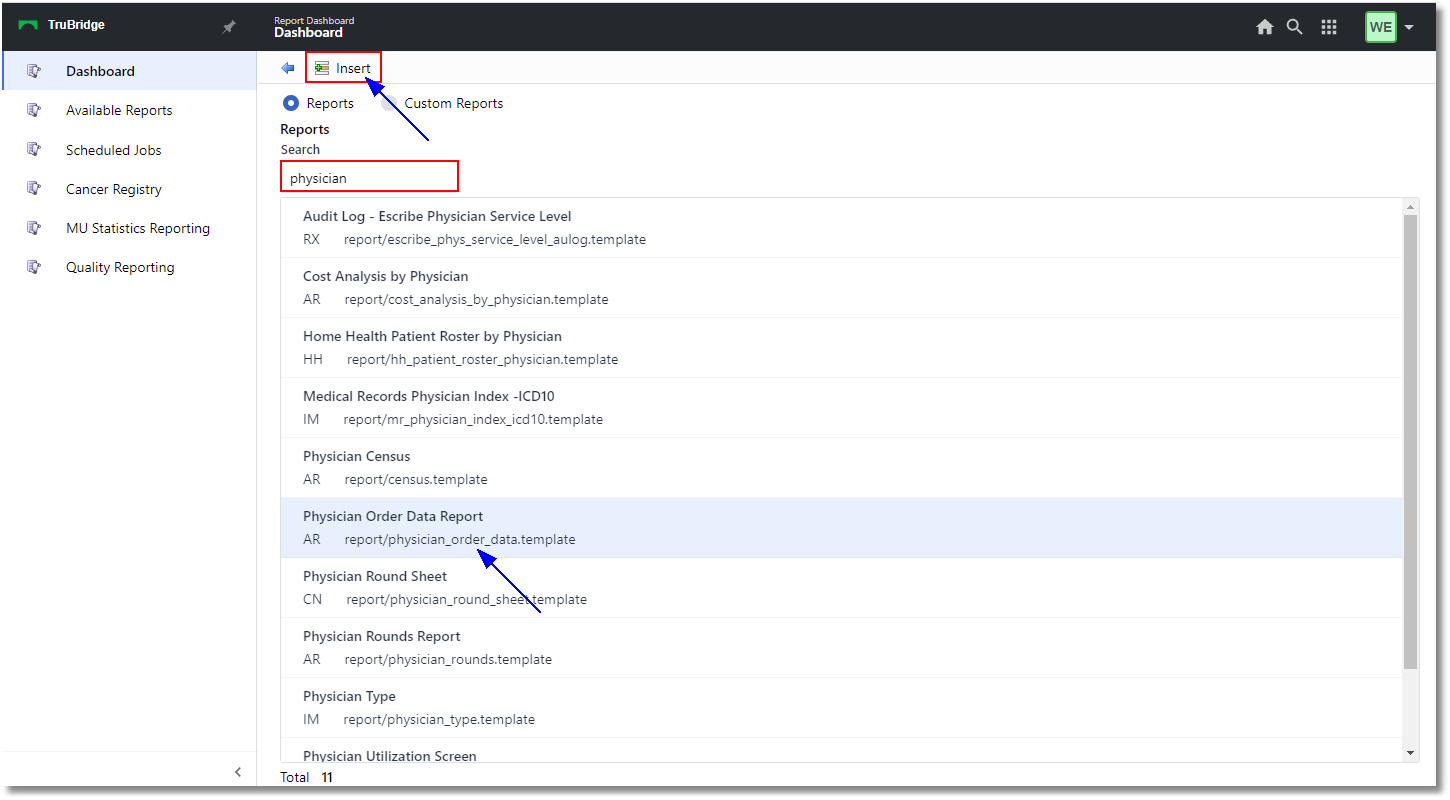Select the Physician Type report
Viewport: 1450px width, 800px height.
coord(841,708)
